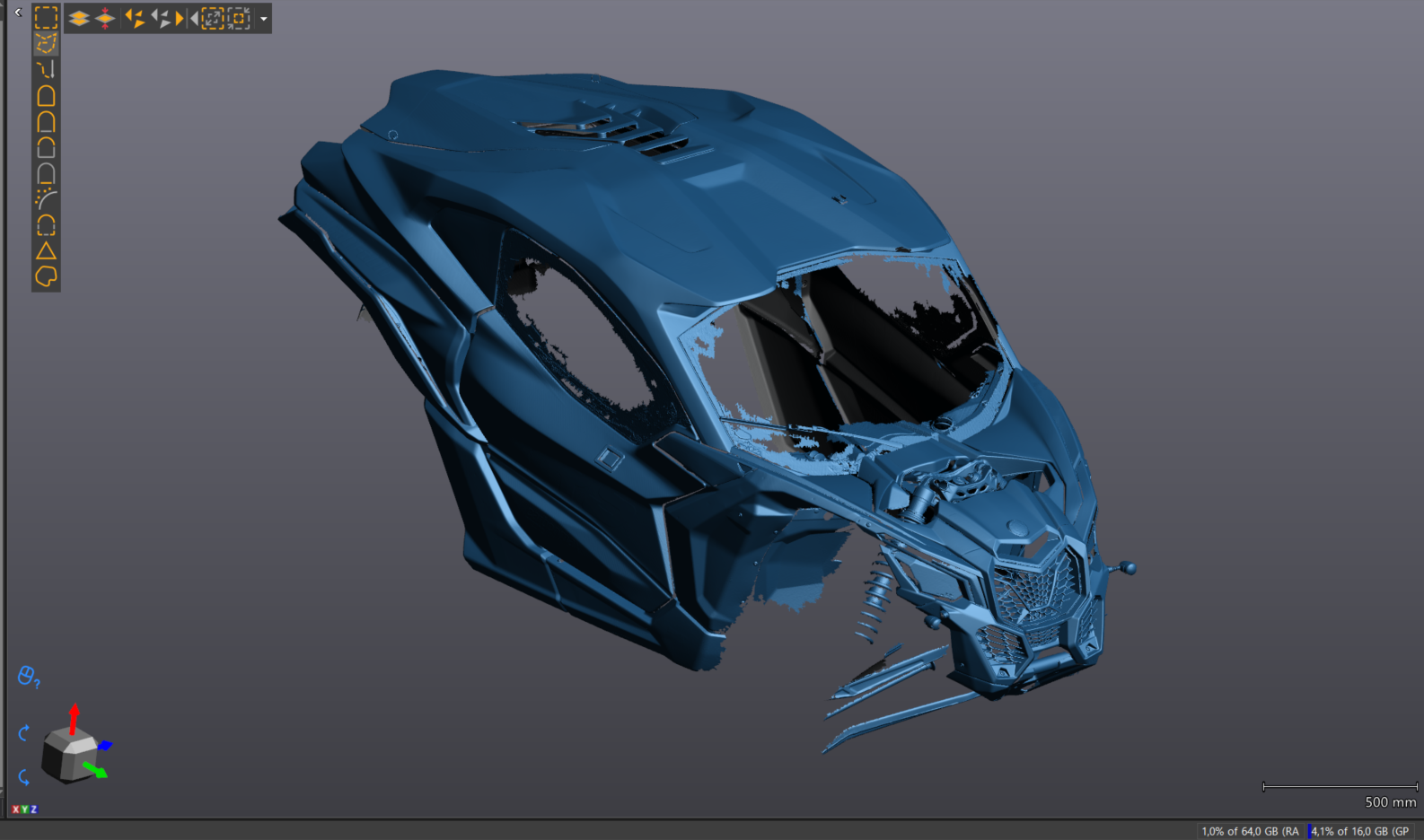Pick the dotted curvature selection tool
The height and width of the screenshot is (840, 1424).
[x=46, y=198]
